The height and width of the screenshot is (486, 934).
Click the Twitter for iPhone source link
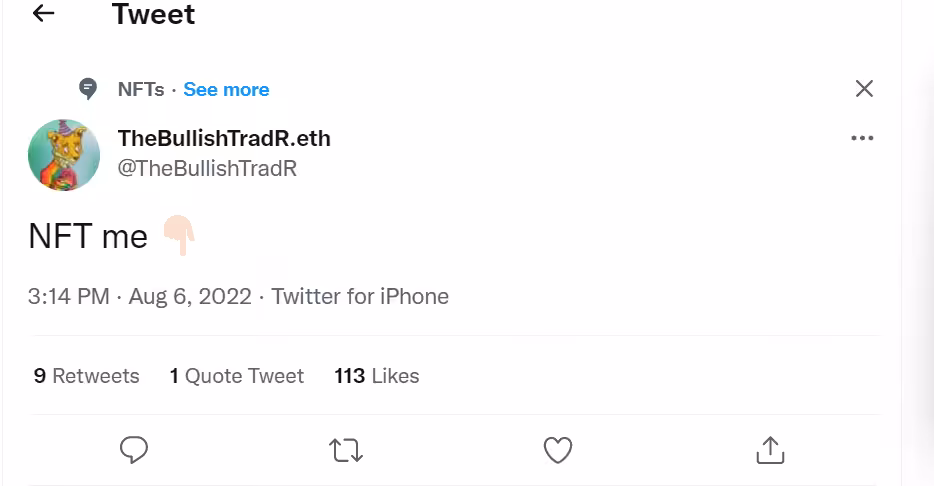point(360,297)
